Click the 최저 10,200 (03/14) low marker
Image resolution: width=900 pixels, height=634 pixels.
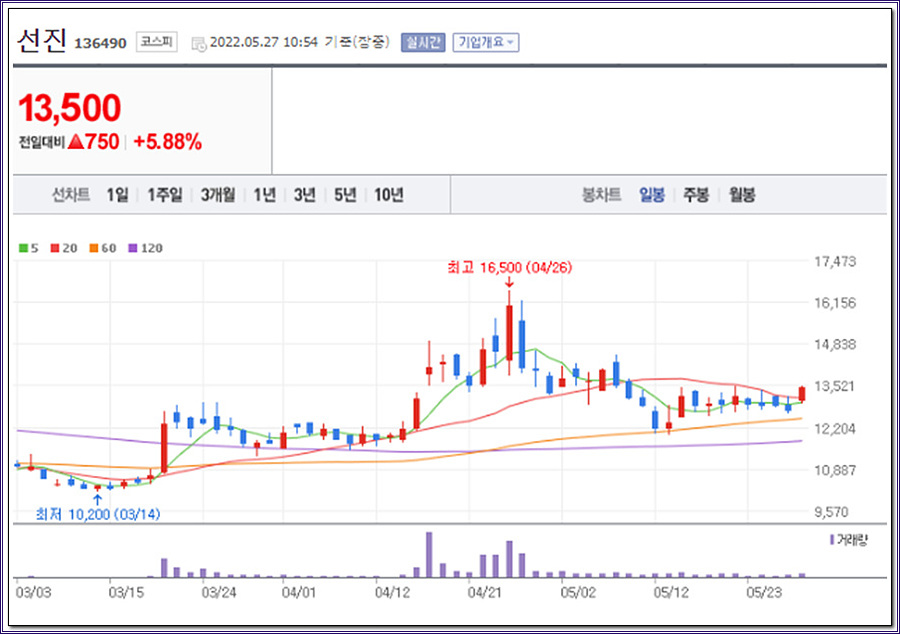[x=98, y=514]
